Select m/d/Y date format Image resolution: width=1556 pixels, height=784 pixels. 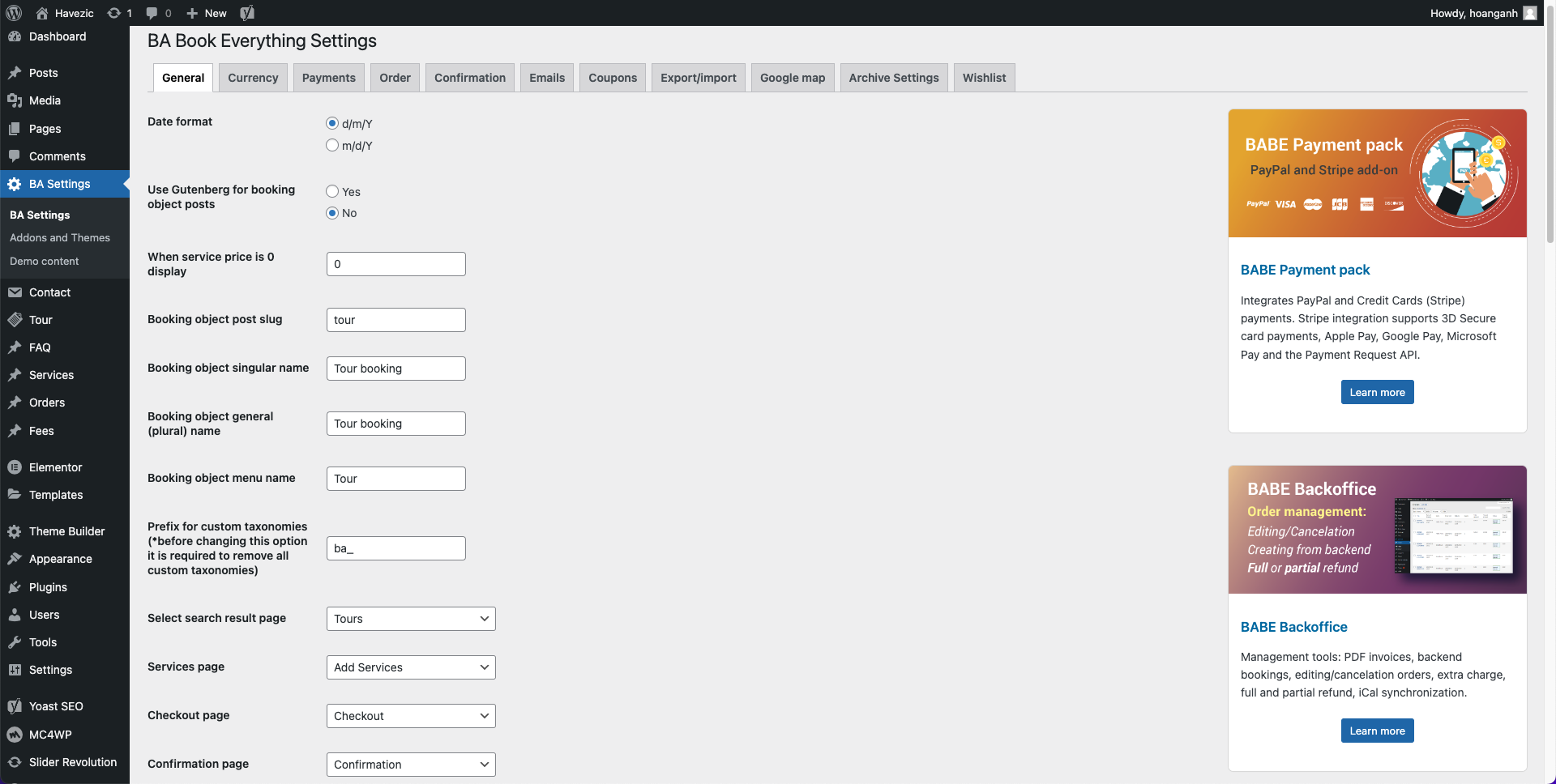tap(332, 145)
